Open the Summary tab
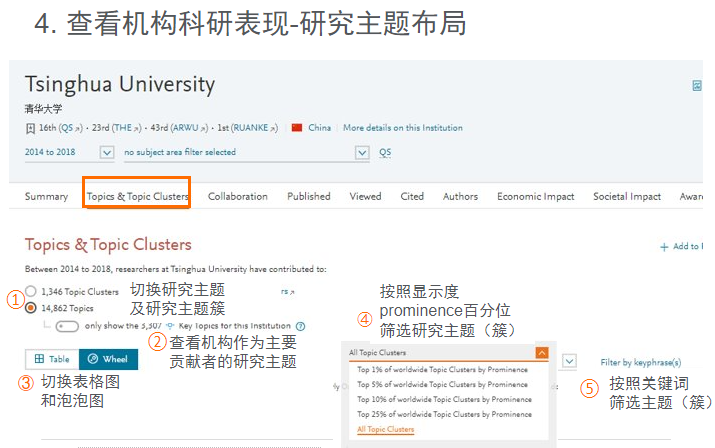This screenshot has width=715, height=448. coord(46,196)
